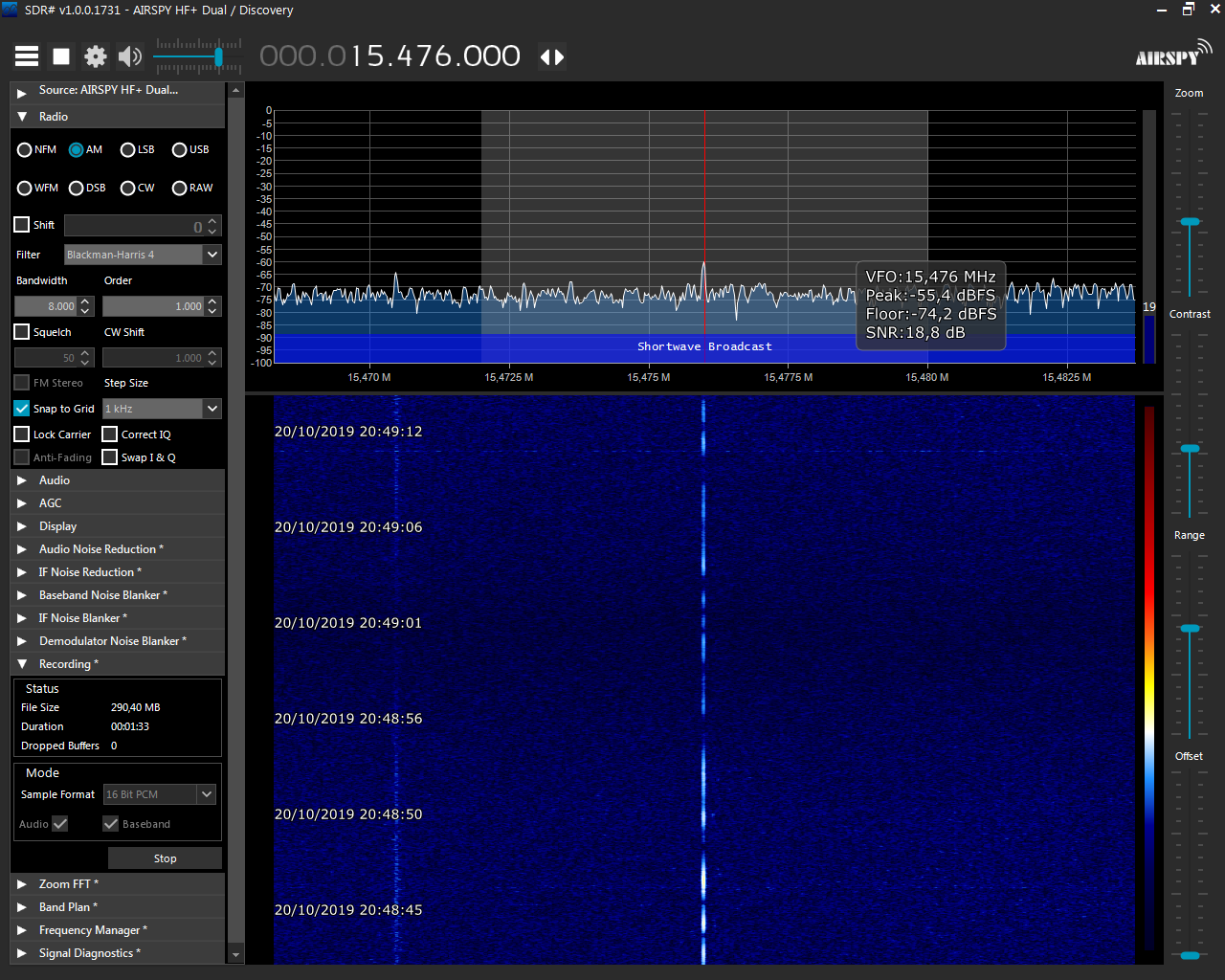Adjust the Range slider handle
The width and height of the screenshot is (1225, 980).
1190,628
